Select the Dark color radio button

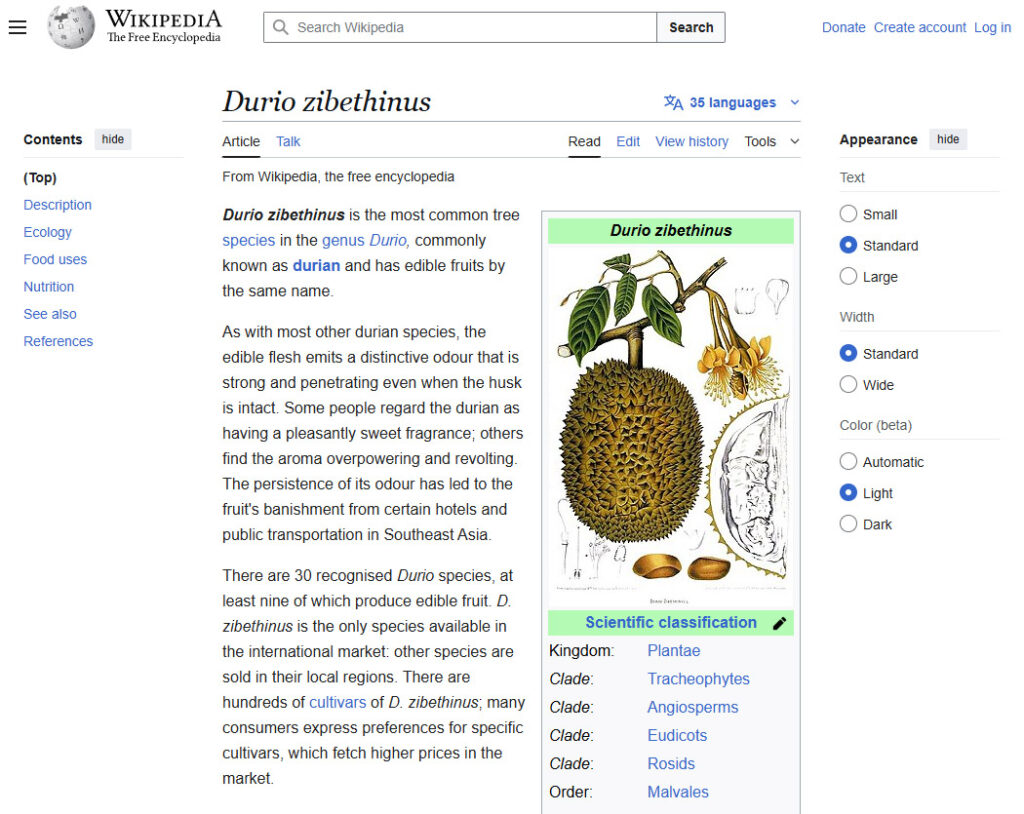848,524
